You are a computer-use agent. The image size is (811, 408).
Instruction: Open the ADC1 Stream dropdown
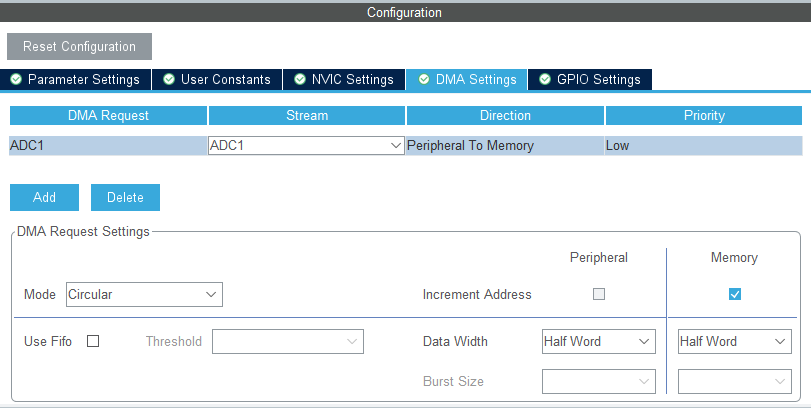tap(306, 146)
